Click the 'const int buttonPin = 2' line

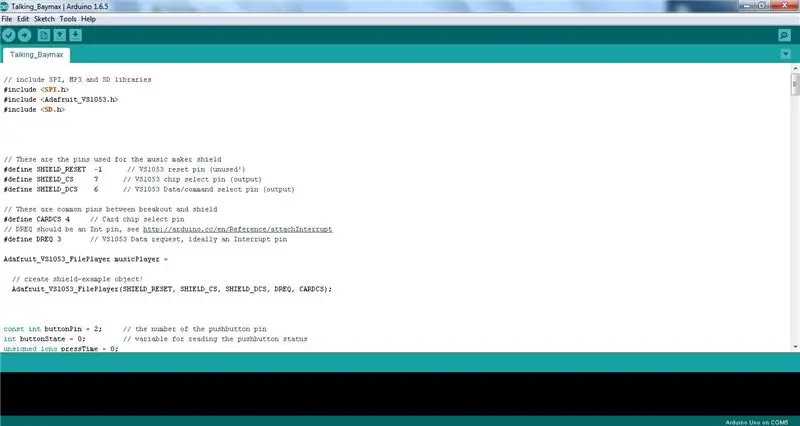135,329
